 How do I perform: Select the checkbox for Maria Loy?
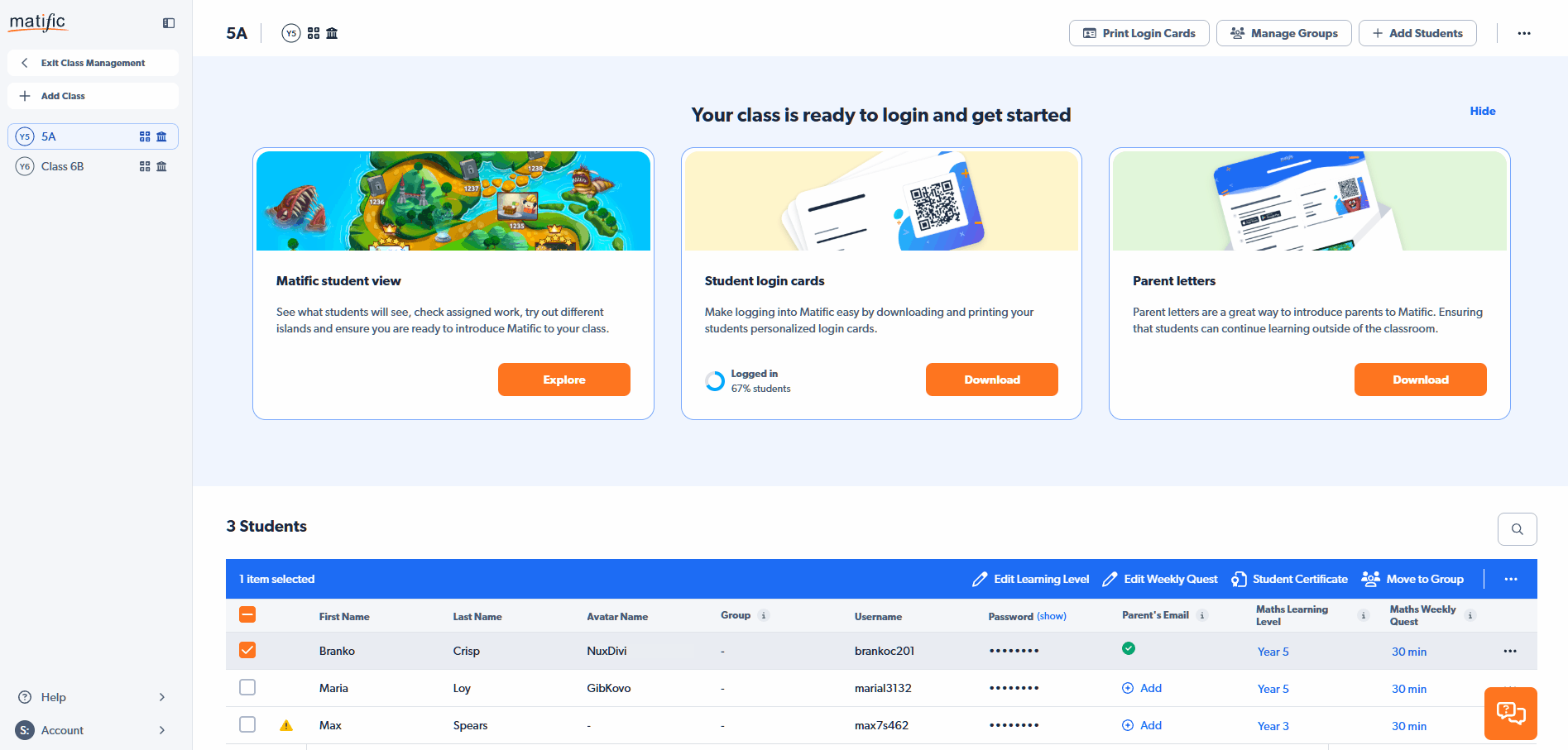click(x=247, y=687)
